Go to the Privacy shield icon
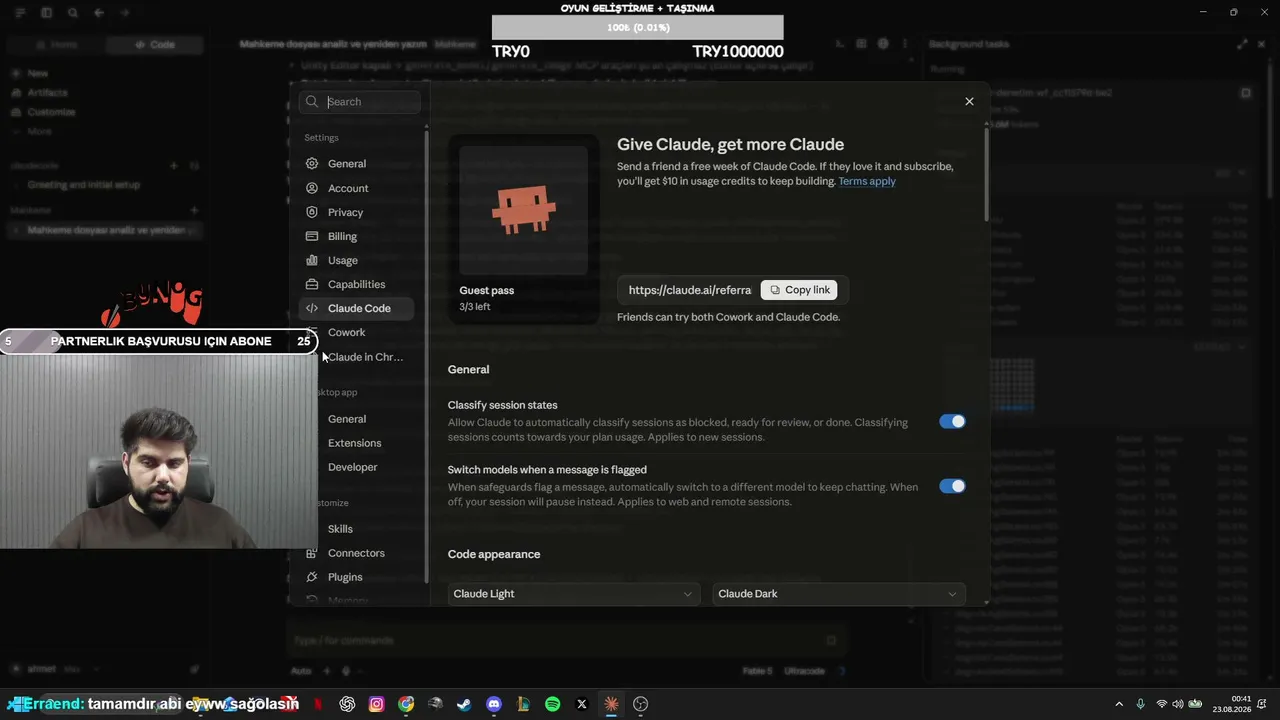The height and width of the screenshot is (720, 1280). 312,212
